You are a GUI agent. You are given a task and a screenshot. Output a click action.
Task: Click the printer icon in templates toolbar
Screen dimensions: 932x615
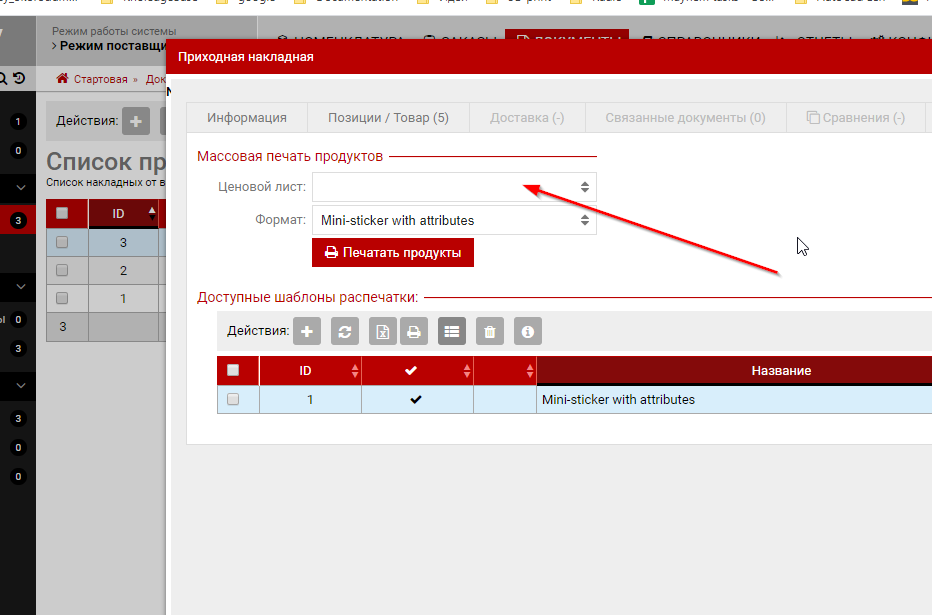coord(413,331)
